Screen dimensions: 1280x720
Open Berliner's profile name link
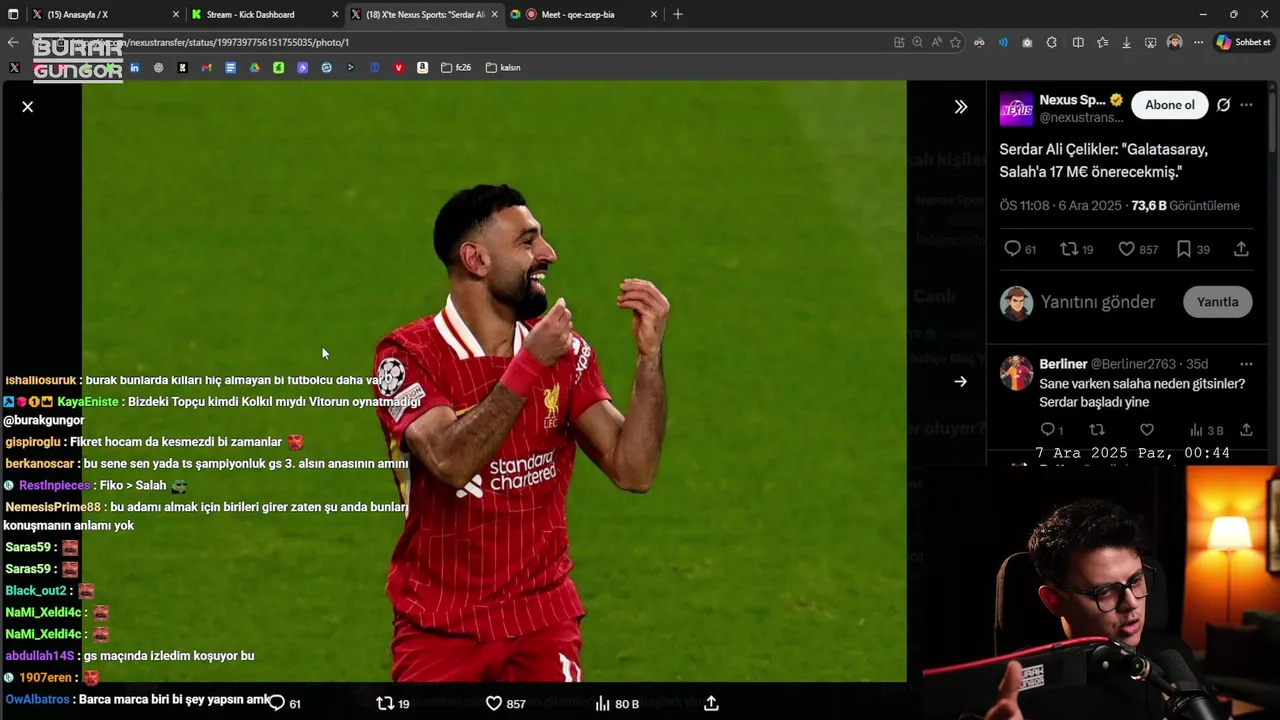(x=1062, y=364)
